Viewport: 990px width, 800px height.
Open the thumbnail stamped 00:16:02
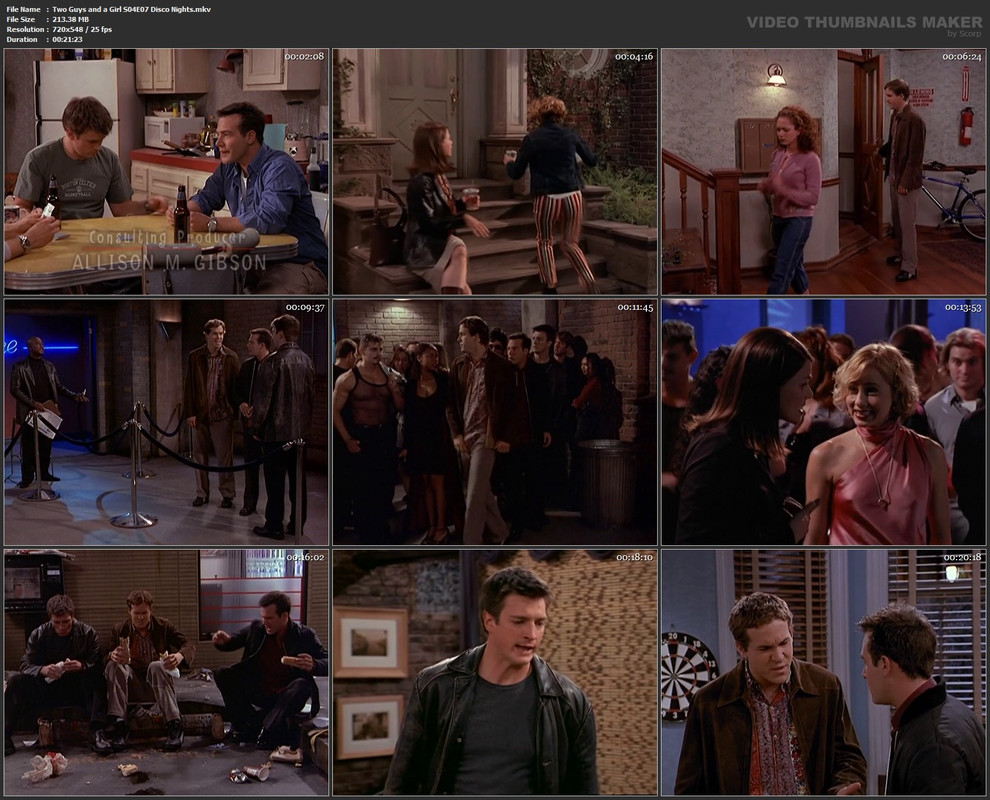(x=166, y=672)
